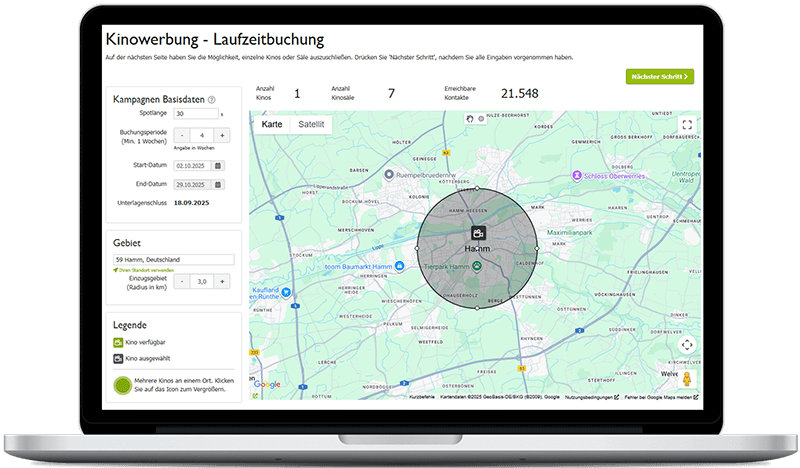Click the cinema marker icon in Hamm
The width and height of the screenshot is (800, 468).
(478, 232)
